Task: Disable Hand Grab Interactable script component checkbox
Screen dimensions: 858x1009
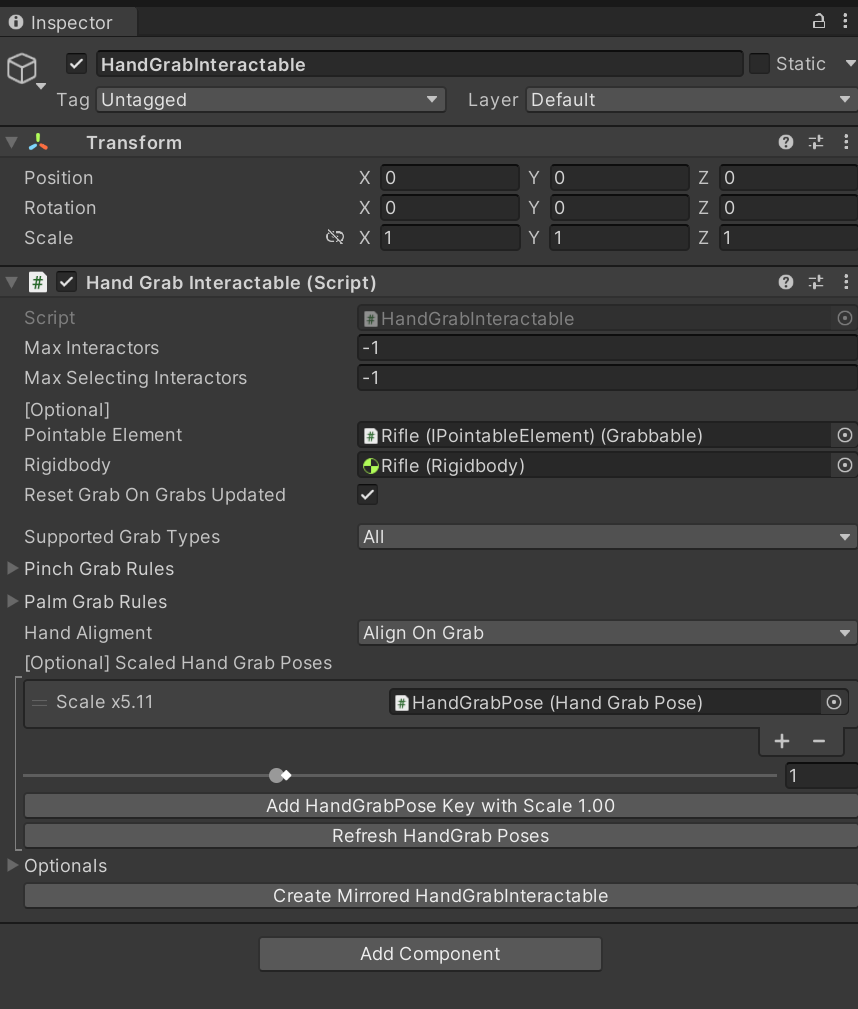Action: (x=67, y=282)
